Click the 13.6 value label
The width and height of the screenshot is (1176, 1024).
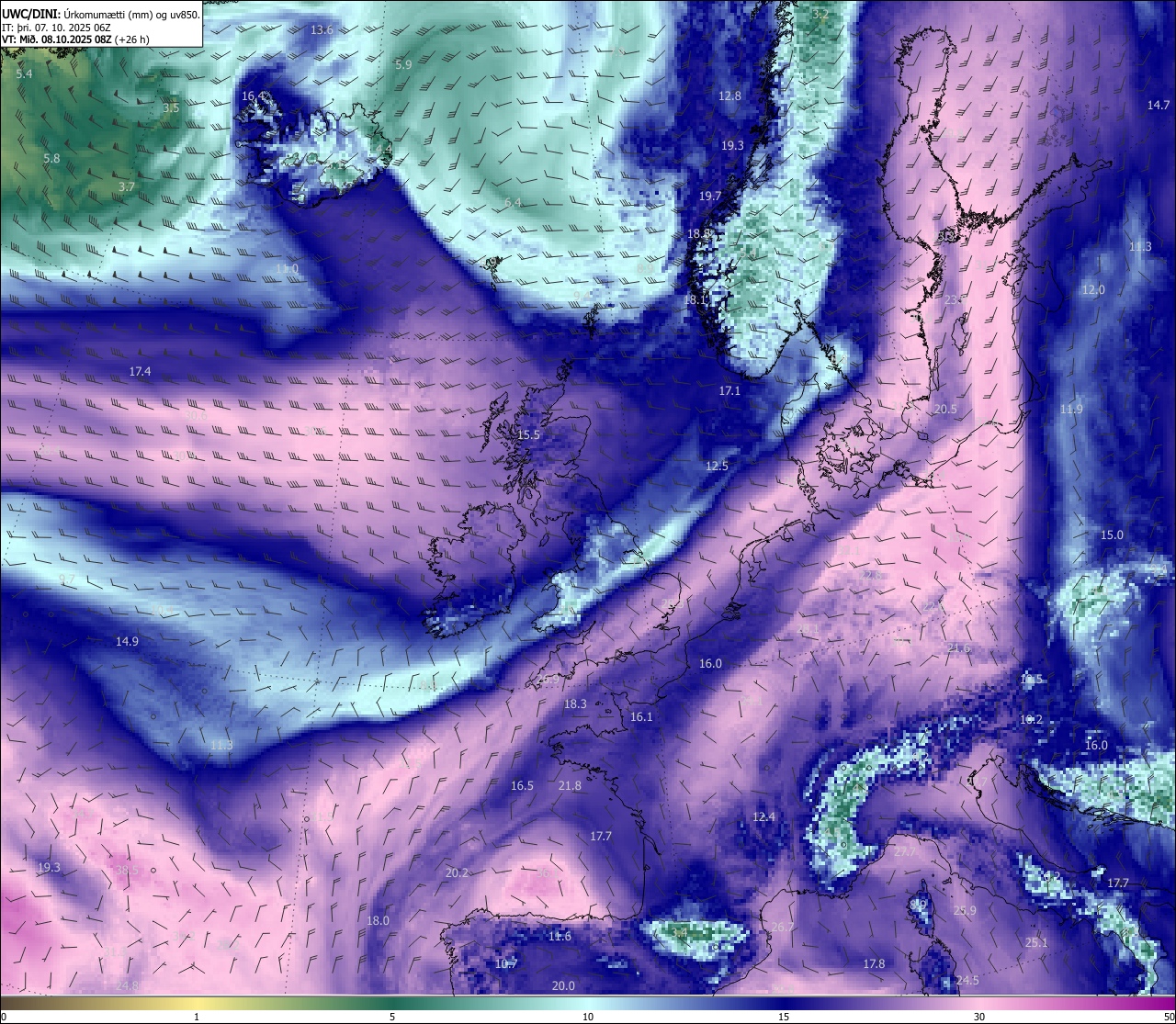tap(322, 30)
